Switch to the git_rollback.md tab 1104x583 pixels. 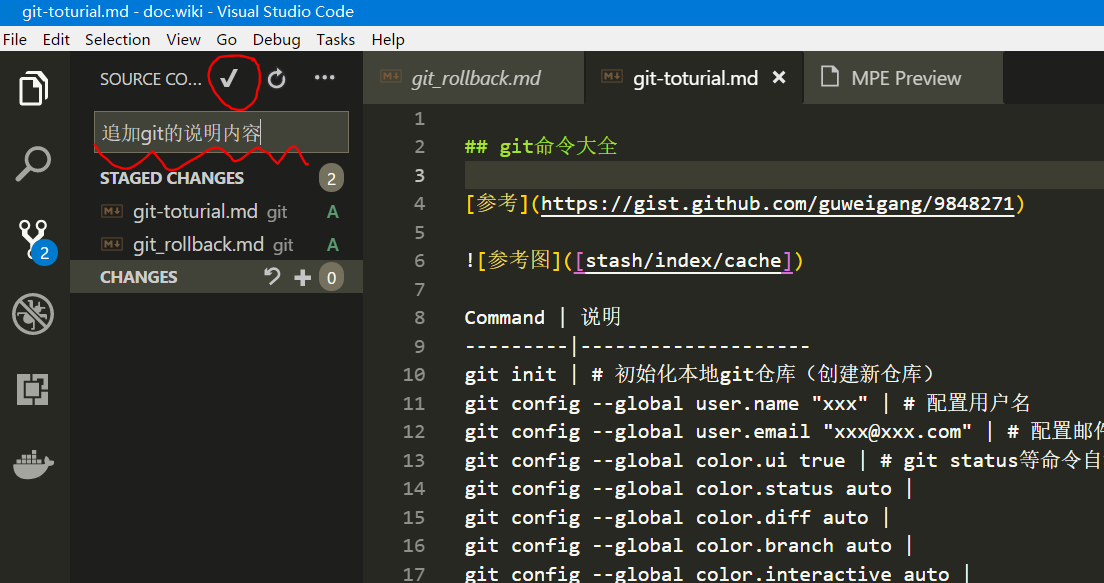tap(472, 77)
